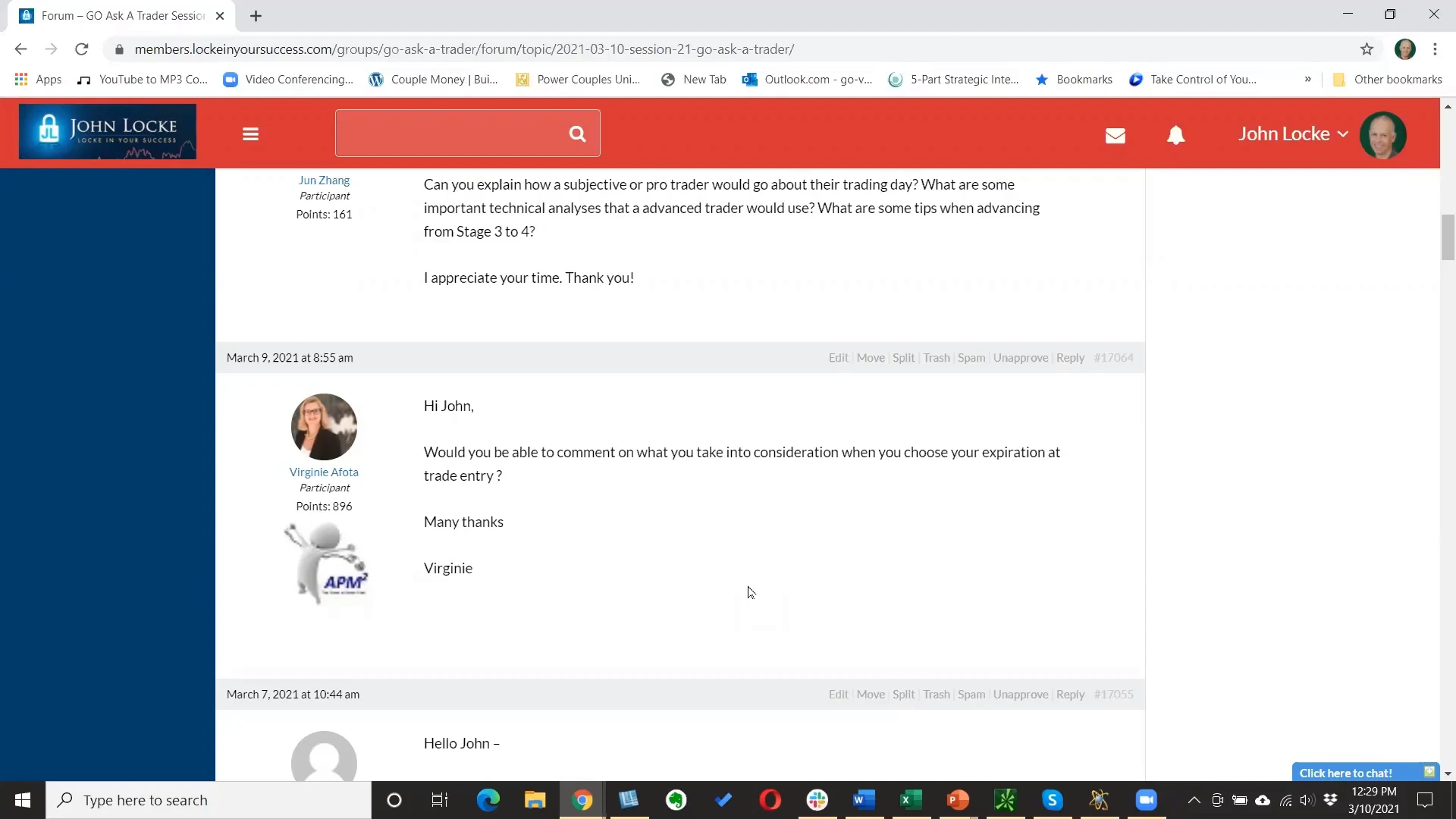Open a new browser tab
The image size is (1456, 819).
point(256,16)
